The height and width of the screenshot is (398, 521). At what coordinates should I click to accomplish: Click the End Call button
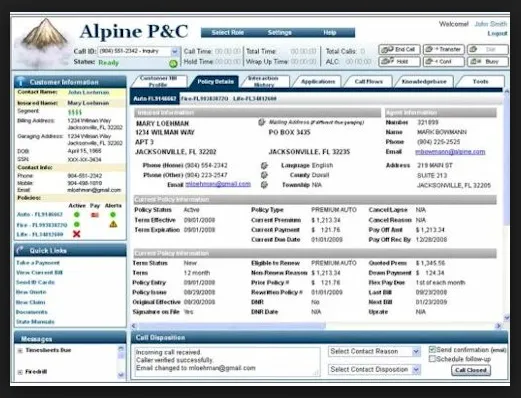(x=399, y=50)
